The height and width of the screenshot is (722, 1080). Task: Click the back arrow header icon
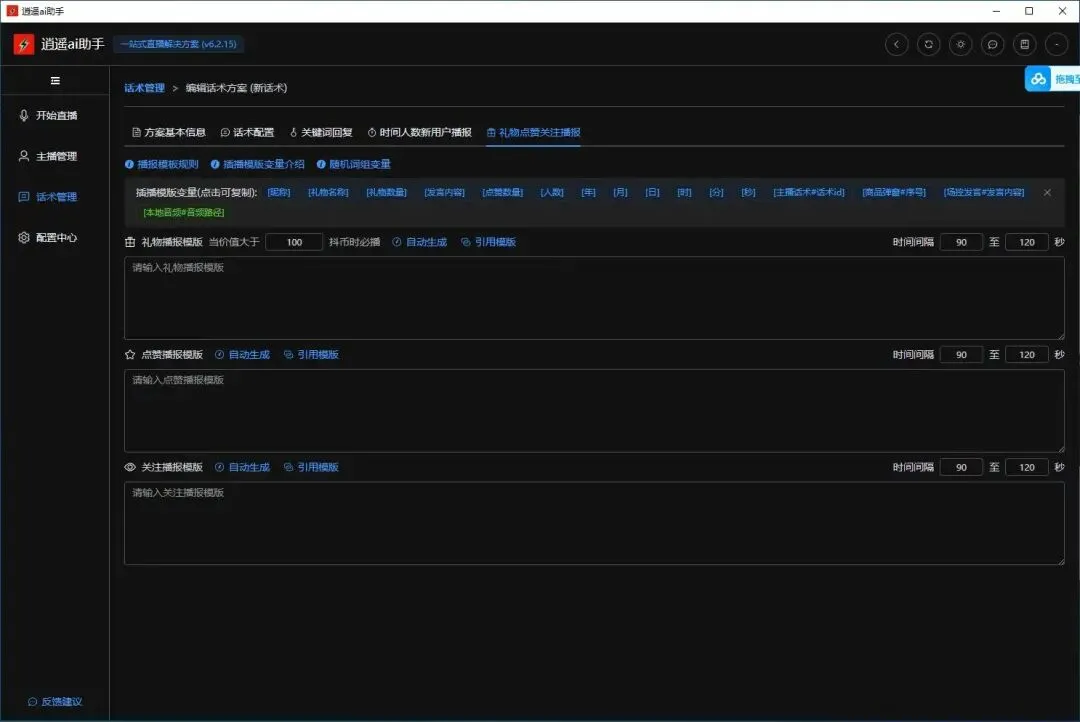pos(896,45)
